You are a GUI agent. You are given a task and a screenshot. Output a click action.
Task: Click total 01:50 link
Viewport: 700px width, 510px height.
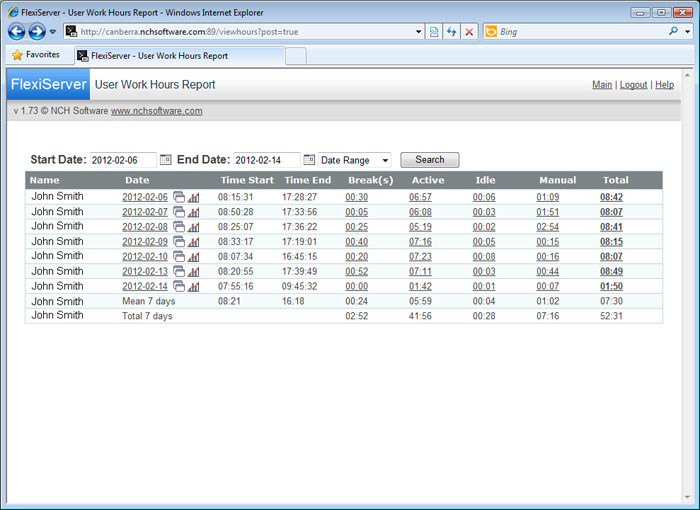[x=611, y=286]
